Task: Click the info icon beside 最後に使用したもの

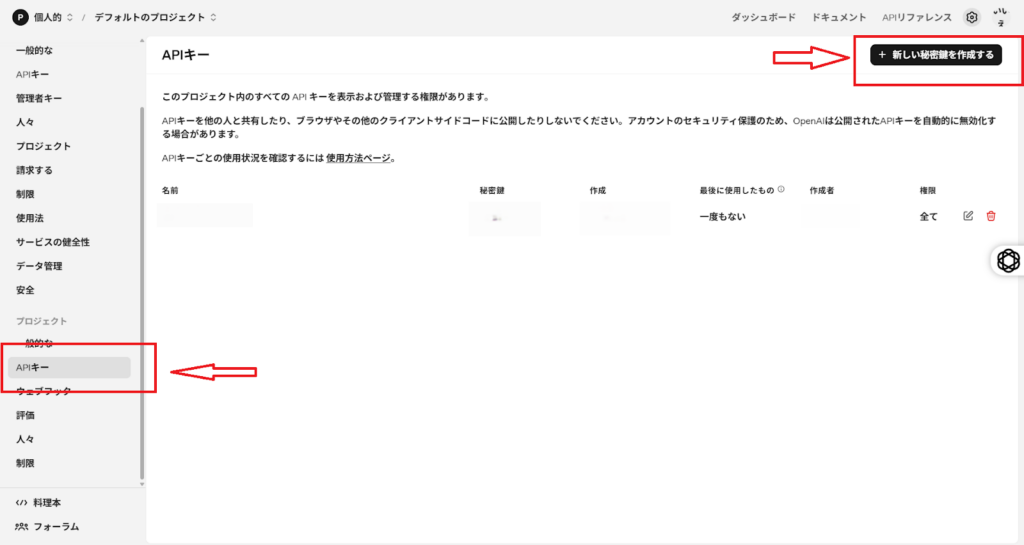Action: pos(781,189)
